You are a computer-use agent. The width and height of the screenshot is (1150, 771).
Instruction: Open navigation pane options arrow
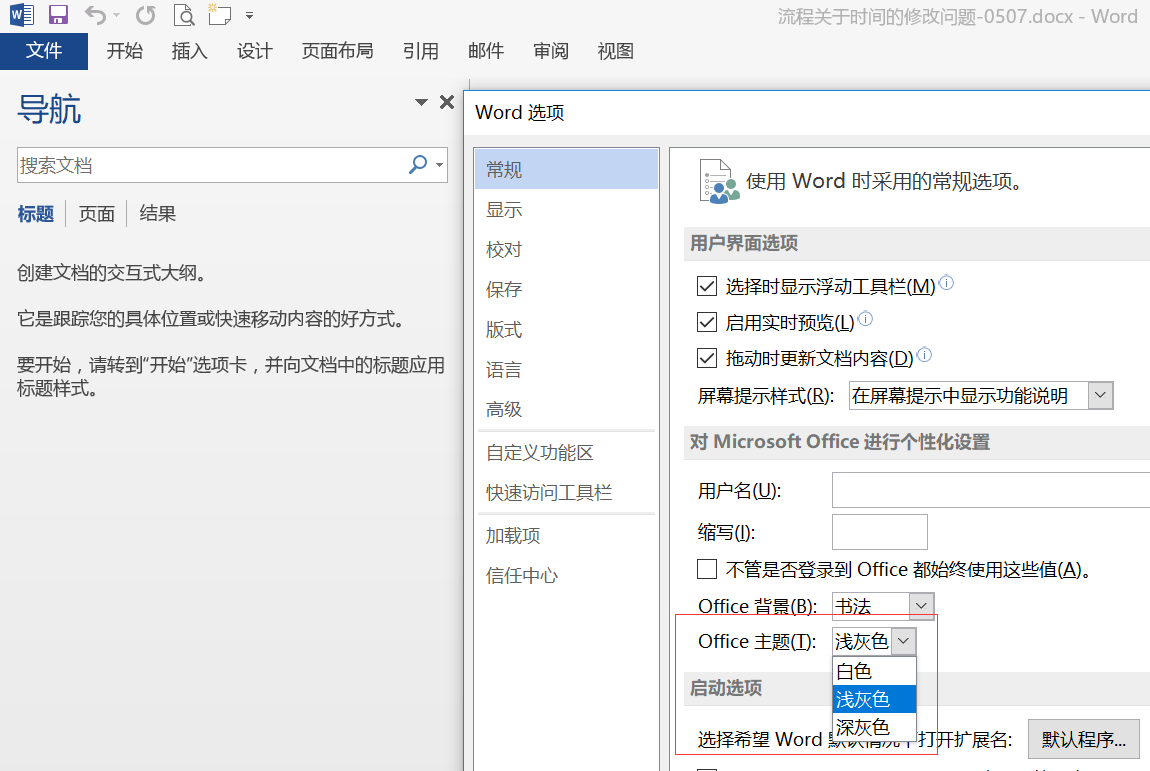coord(421,103)
